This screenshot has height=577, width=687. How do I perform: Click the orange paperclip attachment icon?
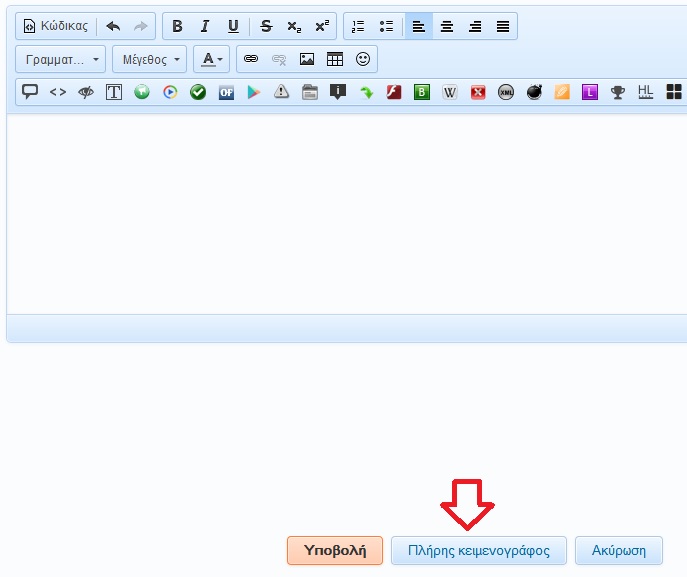[562, 92]
